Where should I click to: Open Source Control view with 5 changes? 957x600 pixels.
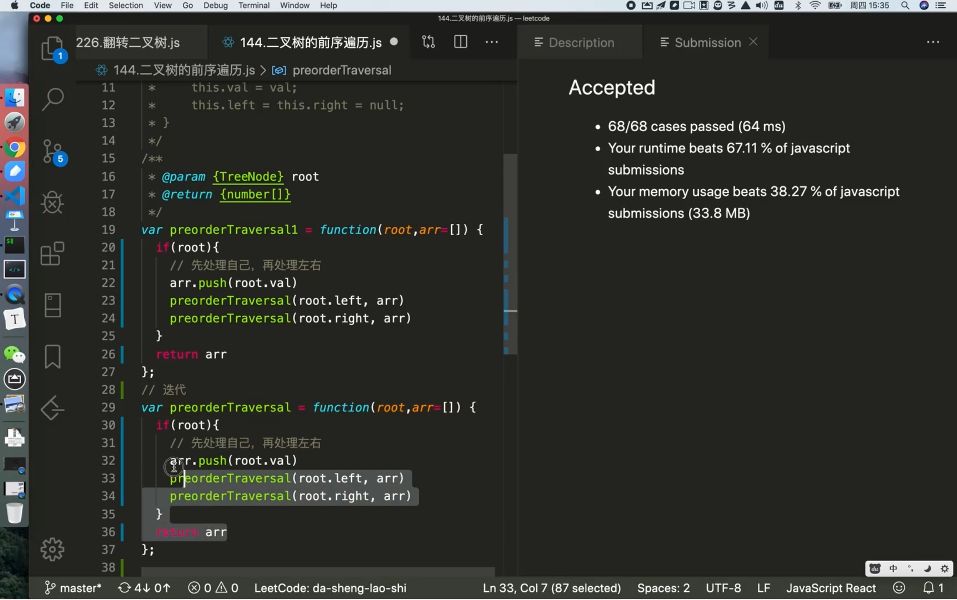coord(52,151)
